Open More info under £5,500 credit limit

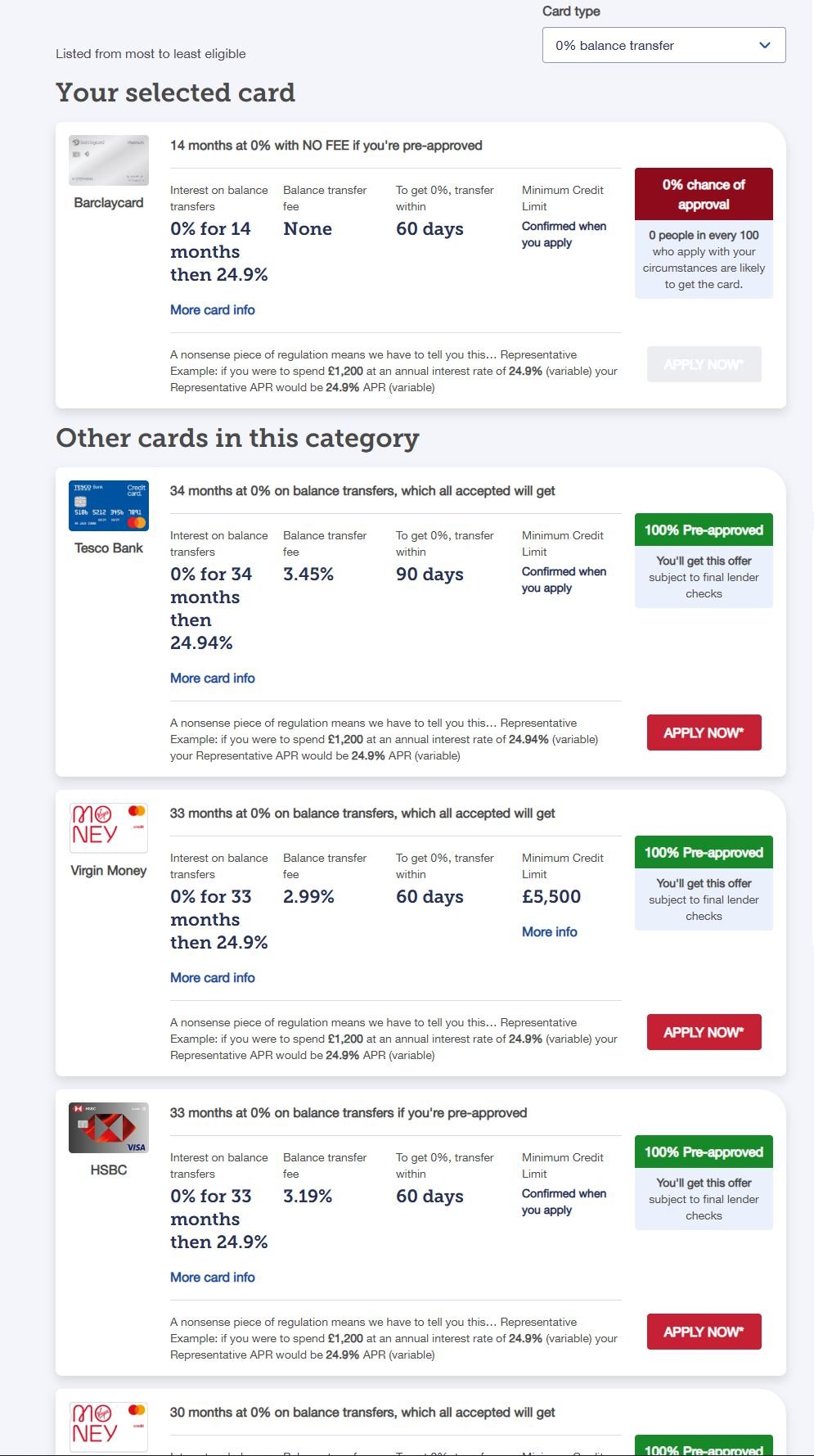click(550, 931)
